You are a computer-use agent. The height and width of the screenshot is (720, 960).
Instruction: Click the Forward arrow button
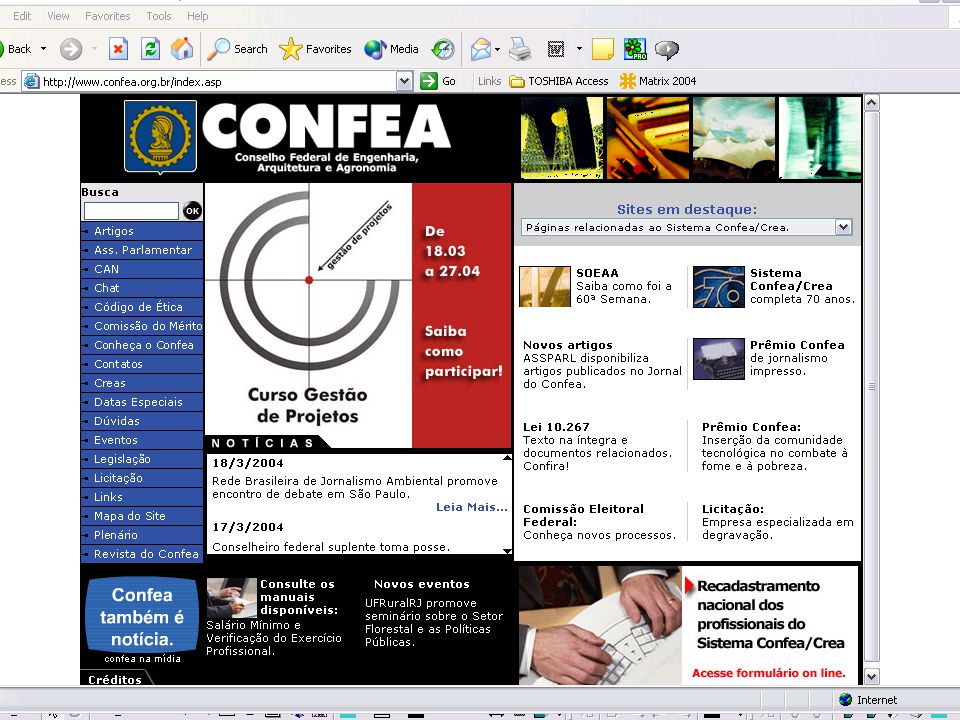click(71, 49)
